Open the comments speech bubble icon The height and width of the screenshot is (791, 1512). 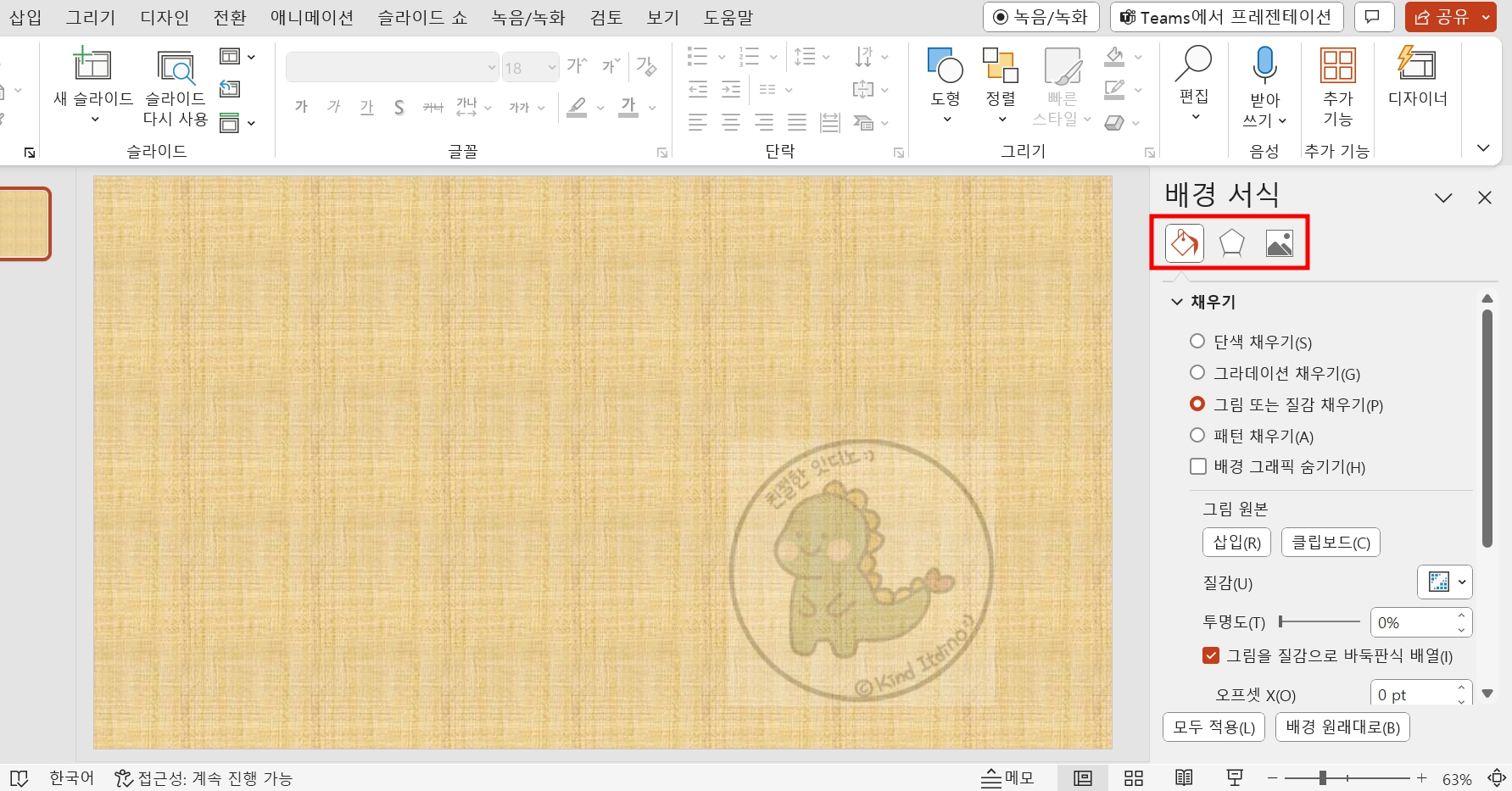click(1374, 17)
